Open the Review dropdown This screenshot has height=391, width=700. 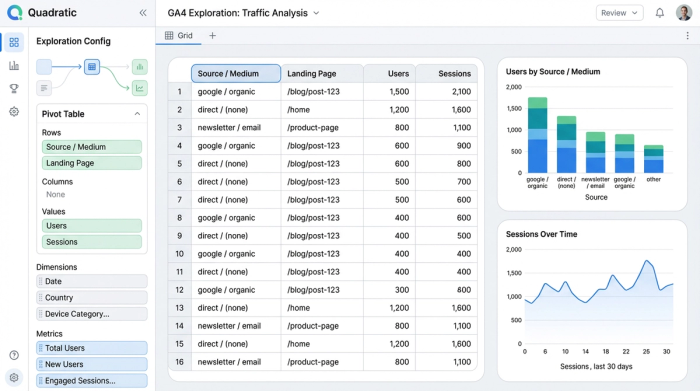point(620,13)
